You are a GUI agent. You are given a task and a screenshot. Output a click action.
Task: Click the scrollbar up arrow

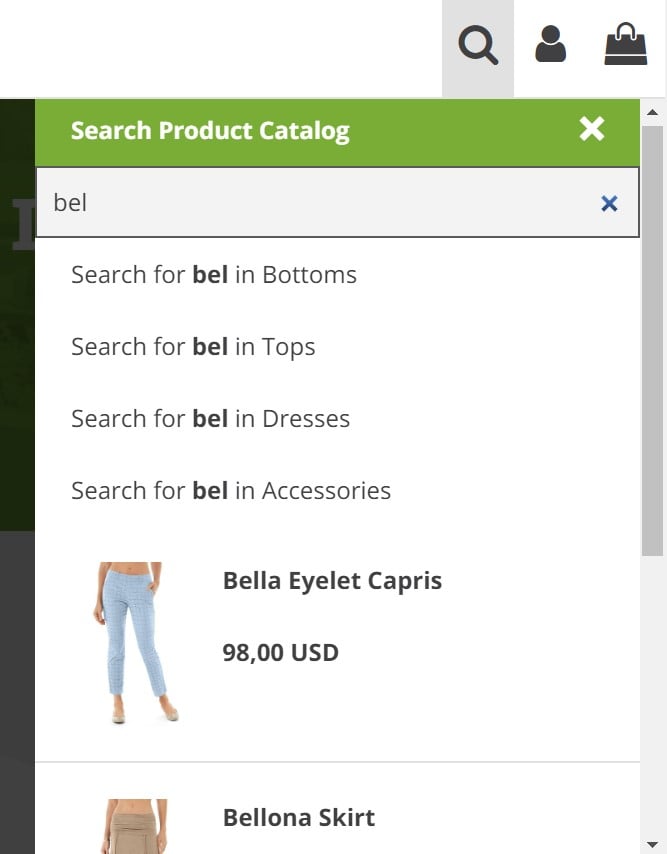pos(652,112)
